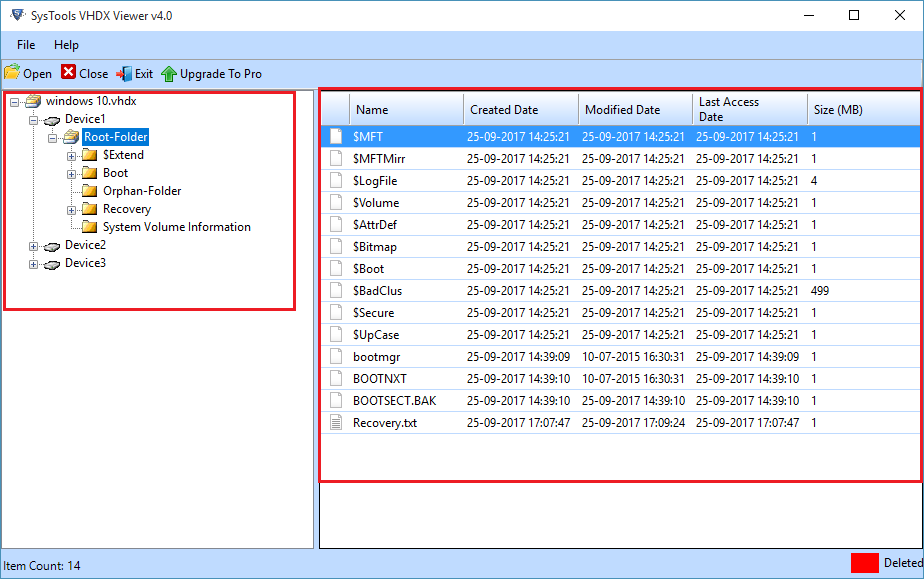Click Upgrade To Pro button text
The image size is (924, 579).
point(221,74)
